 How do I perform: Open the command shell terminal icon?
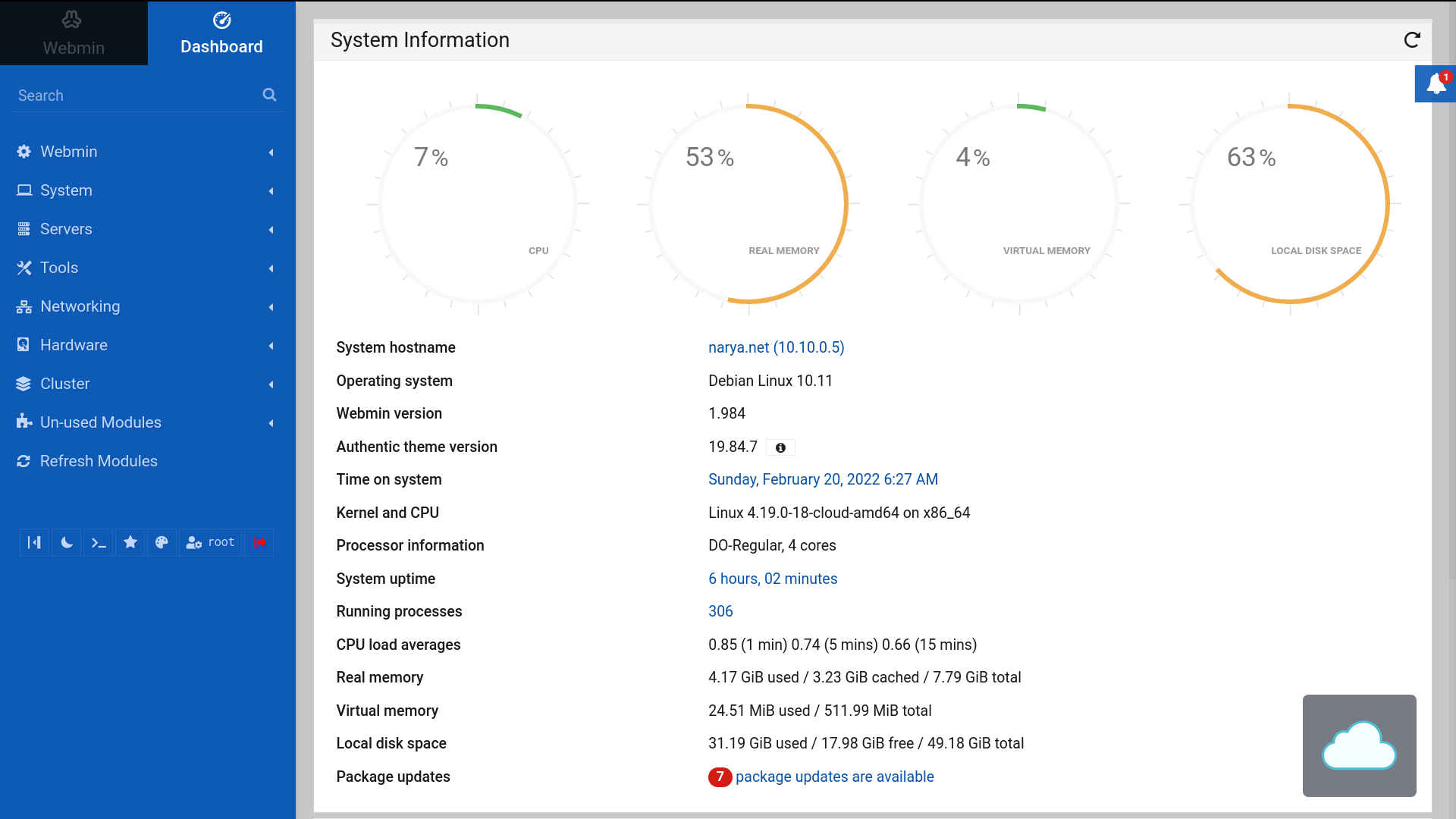(x=99, y=542)
